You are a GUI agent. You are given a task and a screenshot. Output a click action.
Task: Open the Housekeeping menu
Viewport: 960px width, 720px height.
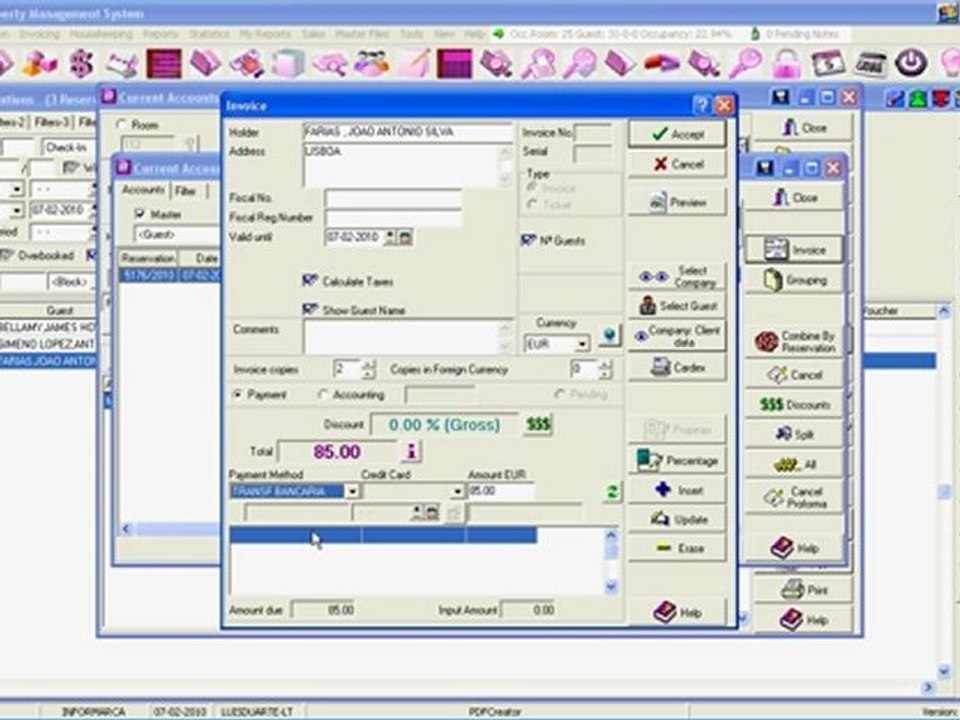coord(101,34)
